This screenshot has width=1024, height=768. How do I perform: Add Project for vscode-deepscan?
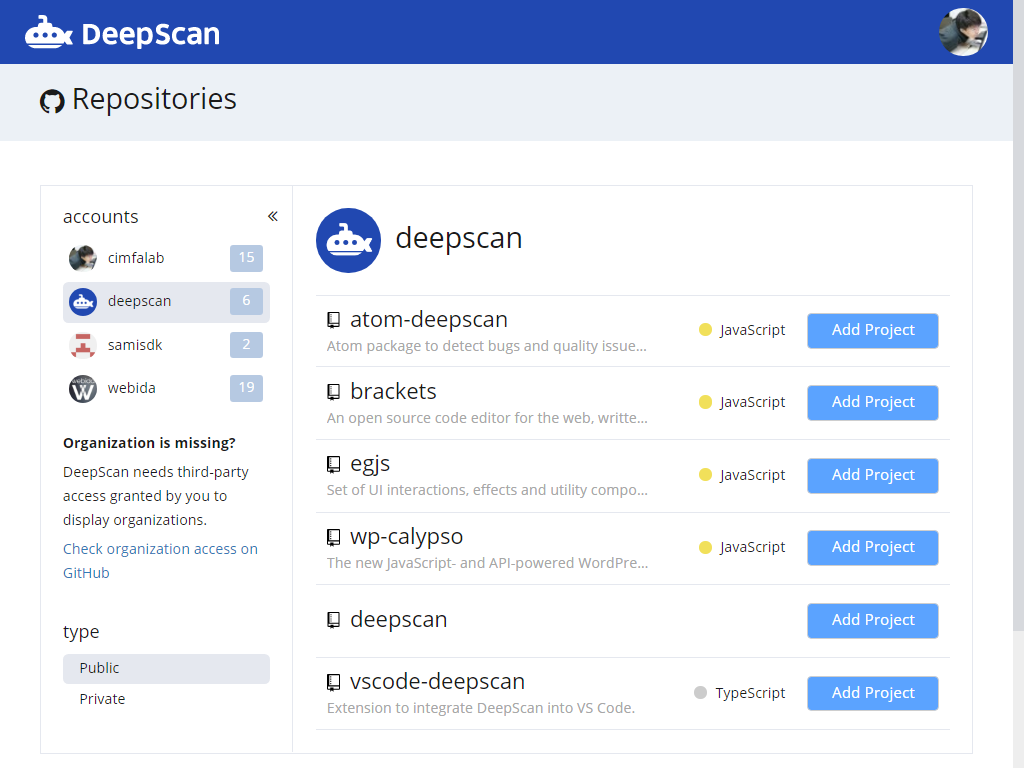(x=872, y=693)
